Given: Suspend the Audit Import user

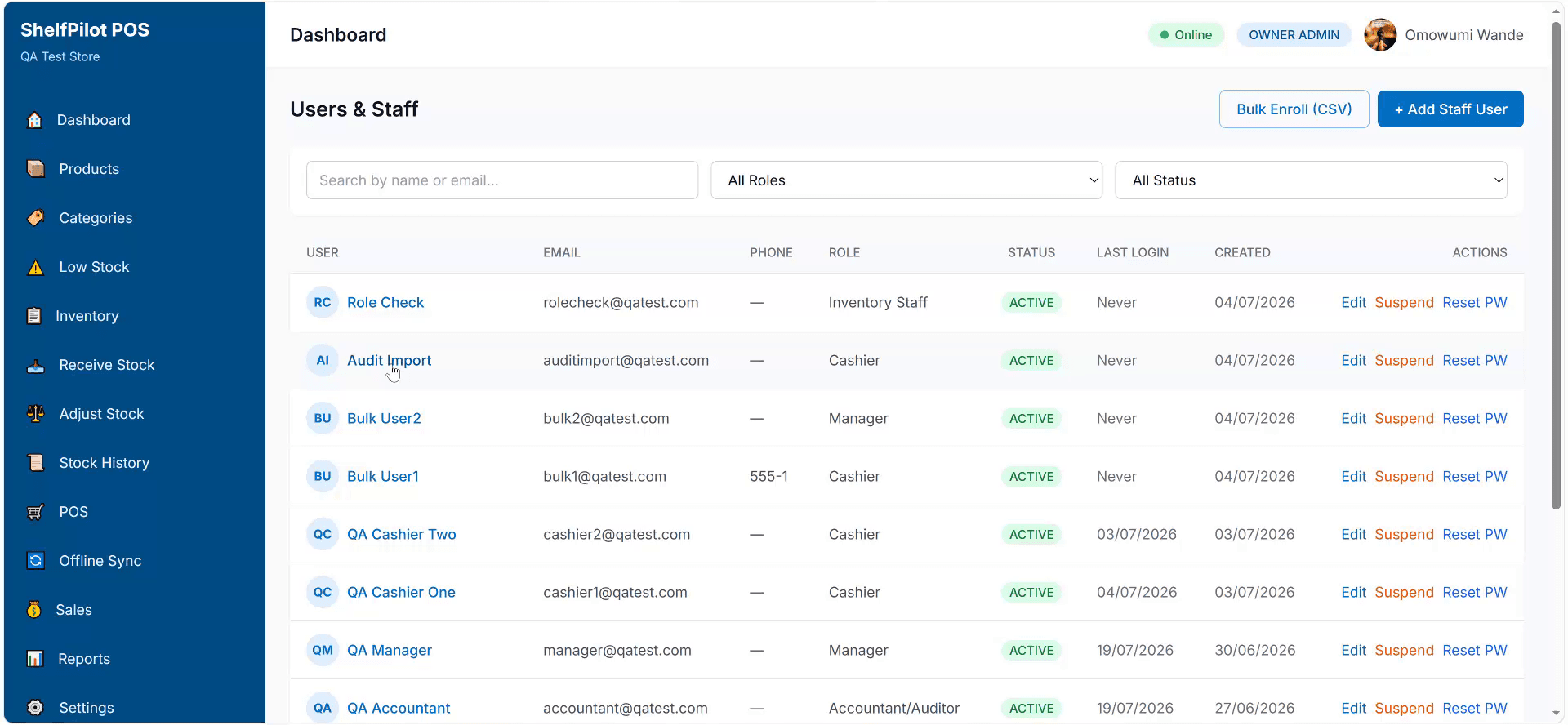Looking at the screenshot, I should click(x=1404, y=360).
